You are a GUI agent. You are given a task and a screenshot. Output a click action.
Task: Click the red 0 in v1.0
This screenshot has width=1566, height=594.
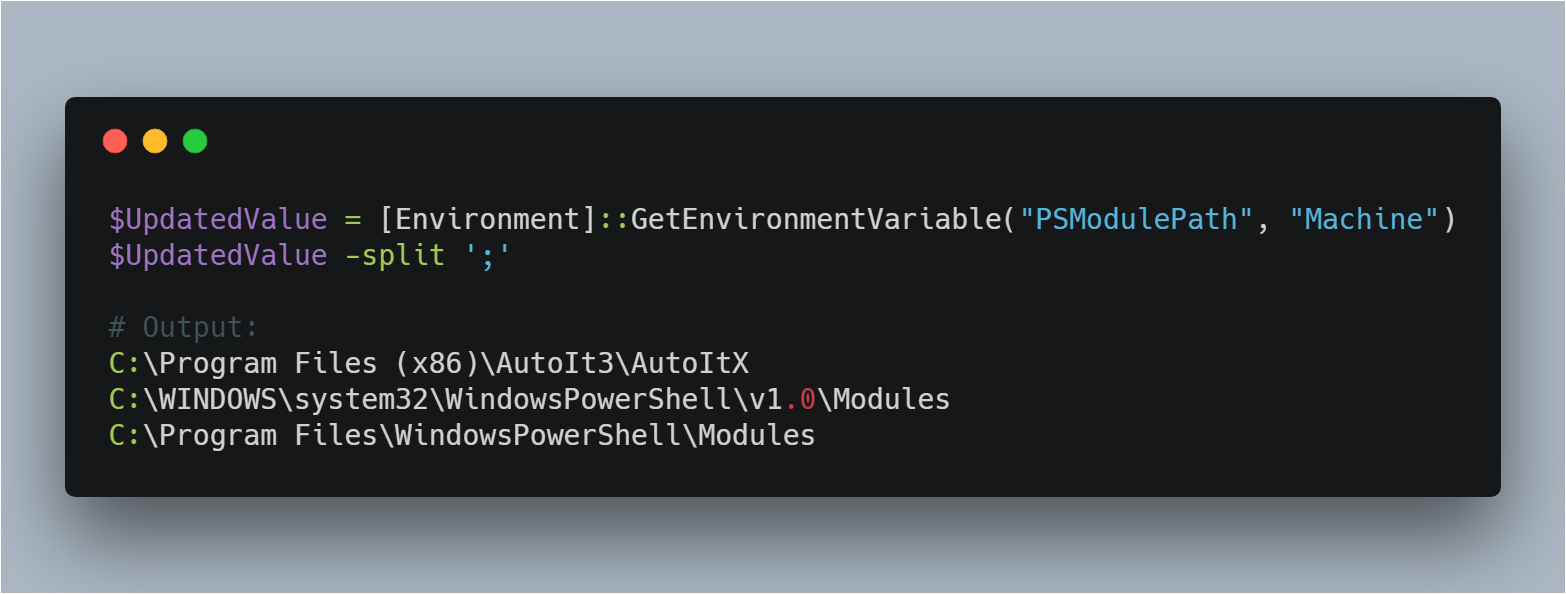pyautogui.click(x=808, y=399)
